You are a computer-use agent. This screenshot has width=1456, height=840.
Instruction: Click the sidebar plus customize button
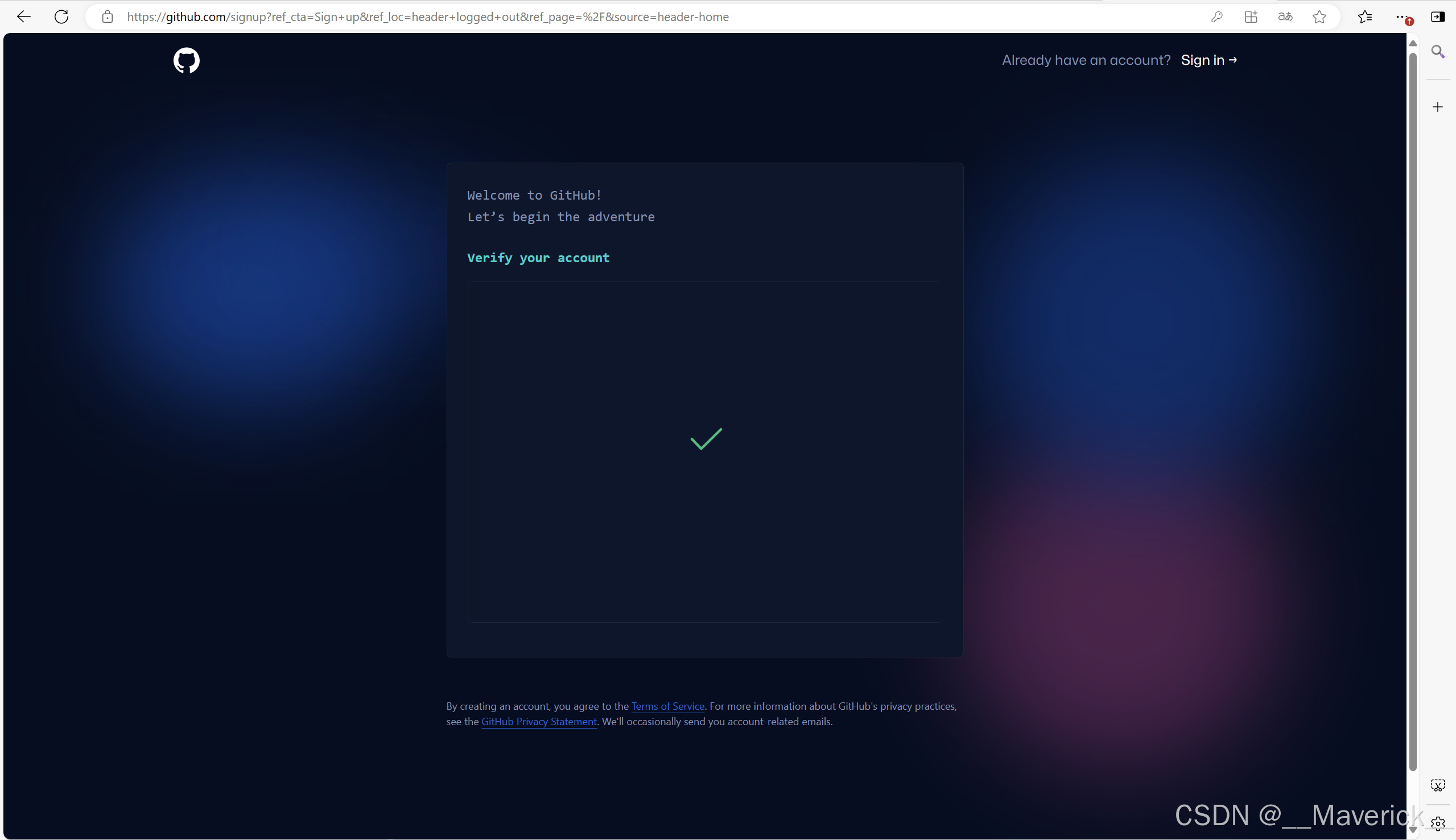[x=1438, y=107]
